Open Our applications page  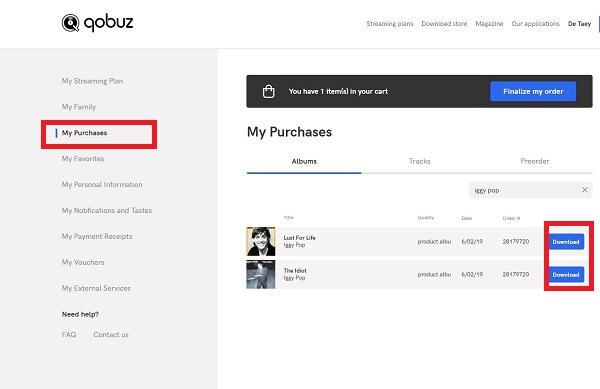535,24
